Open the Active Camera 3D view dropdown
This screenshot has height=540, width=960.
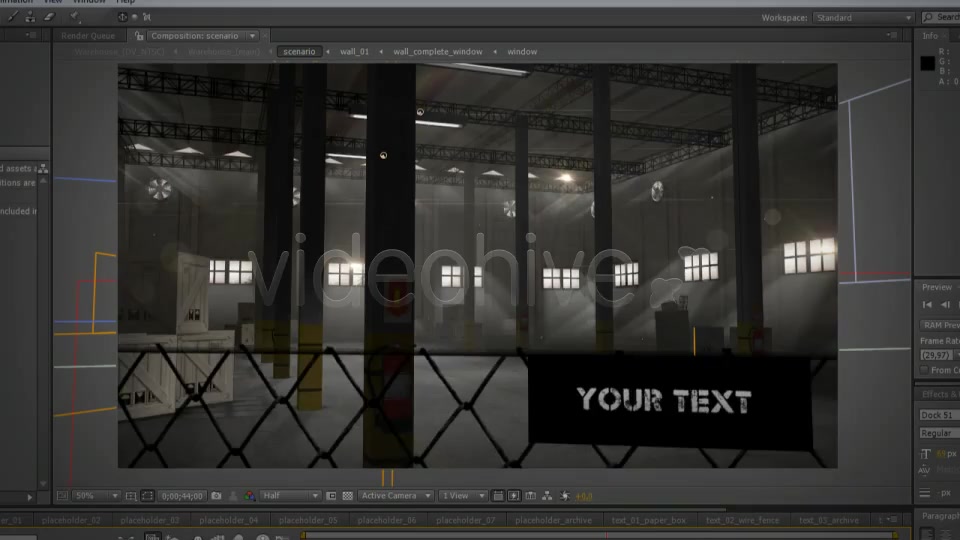(x=396, y=496)
